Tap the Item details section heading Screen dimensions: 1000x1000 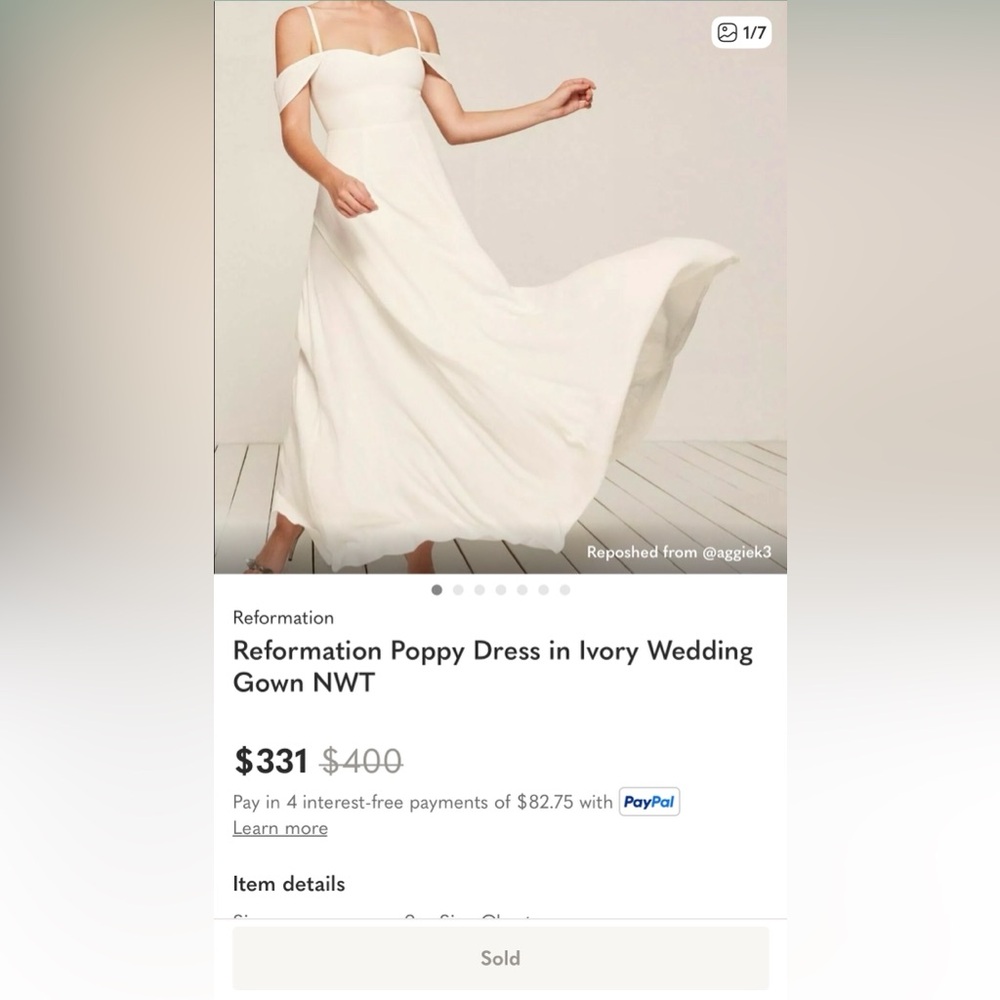[x=289, y=884]
